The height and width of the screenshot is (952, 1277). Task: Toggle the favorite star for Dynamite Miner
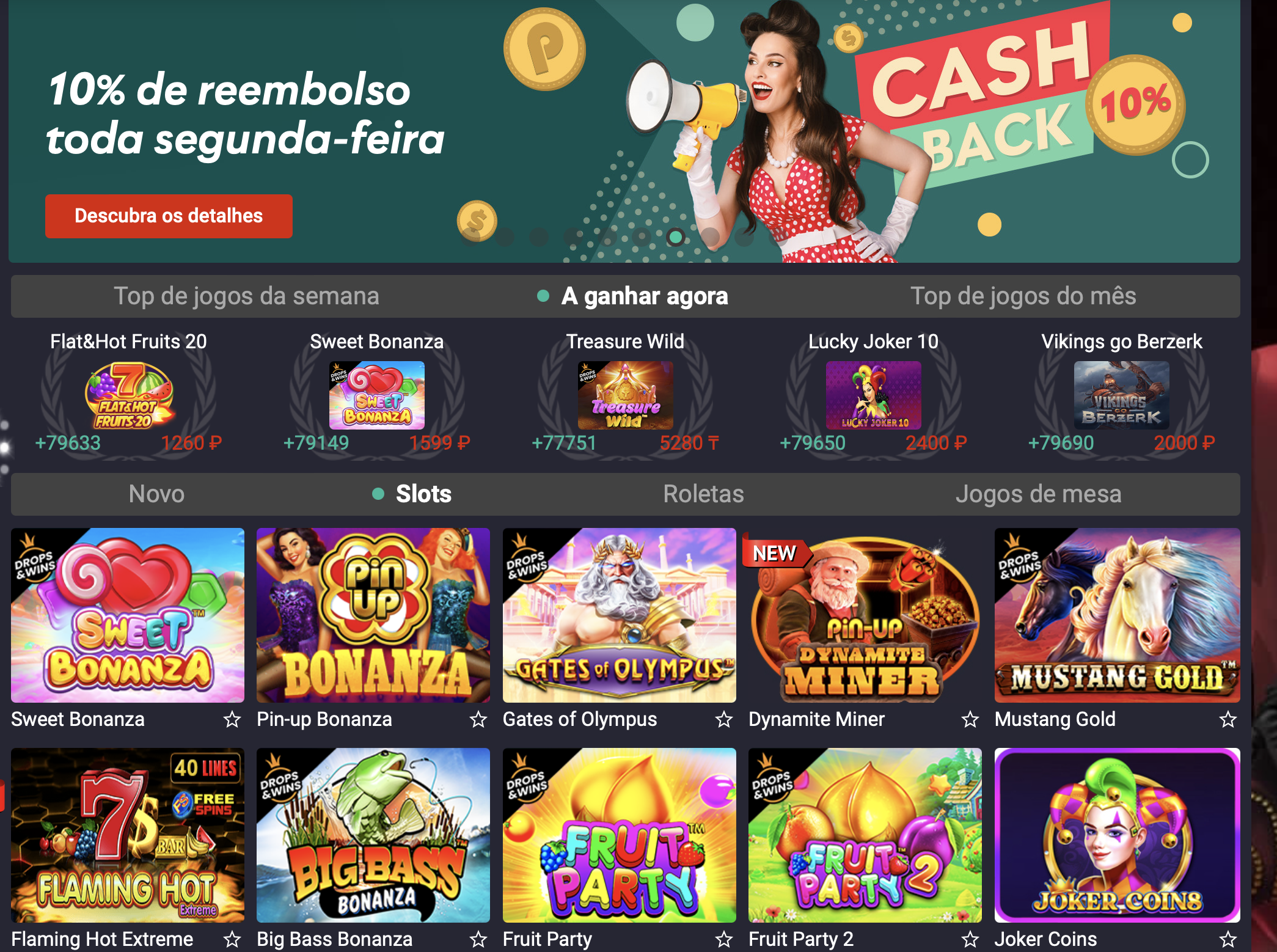970,720
